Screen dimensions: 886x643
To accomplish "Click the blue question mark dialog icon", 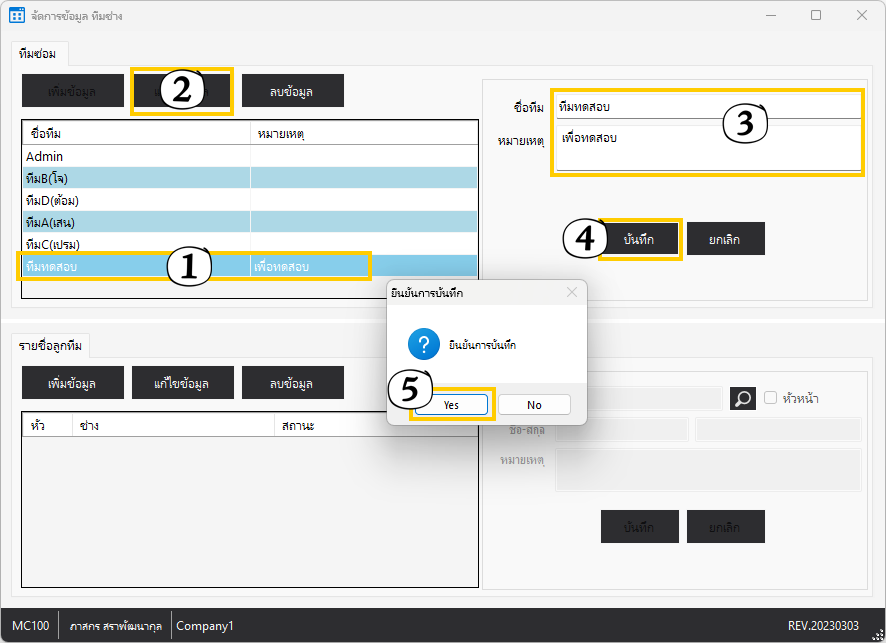I will coord(423,345).
